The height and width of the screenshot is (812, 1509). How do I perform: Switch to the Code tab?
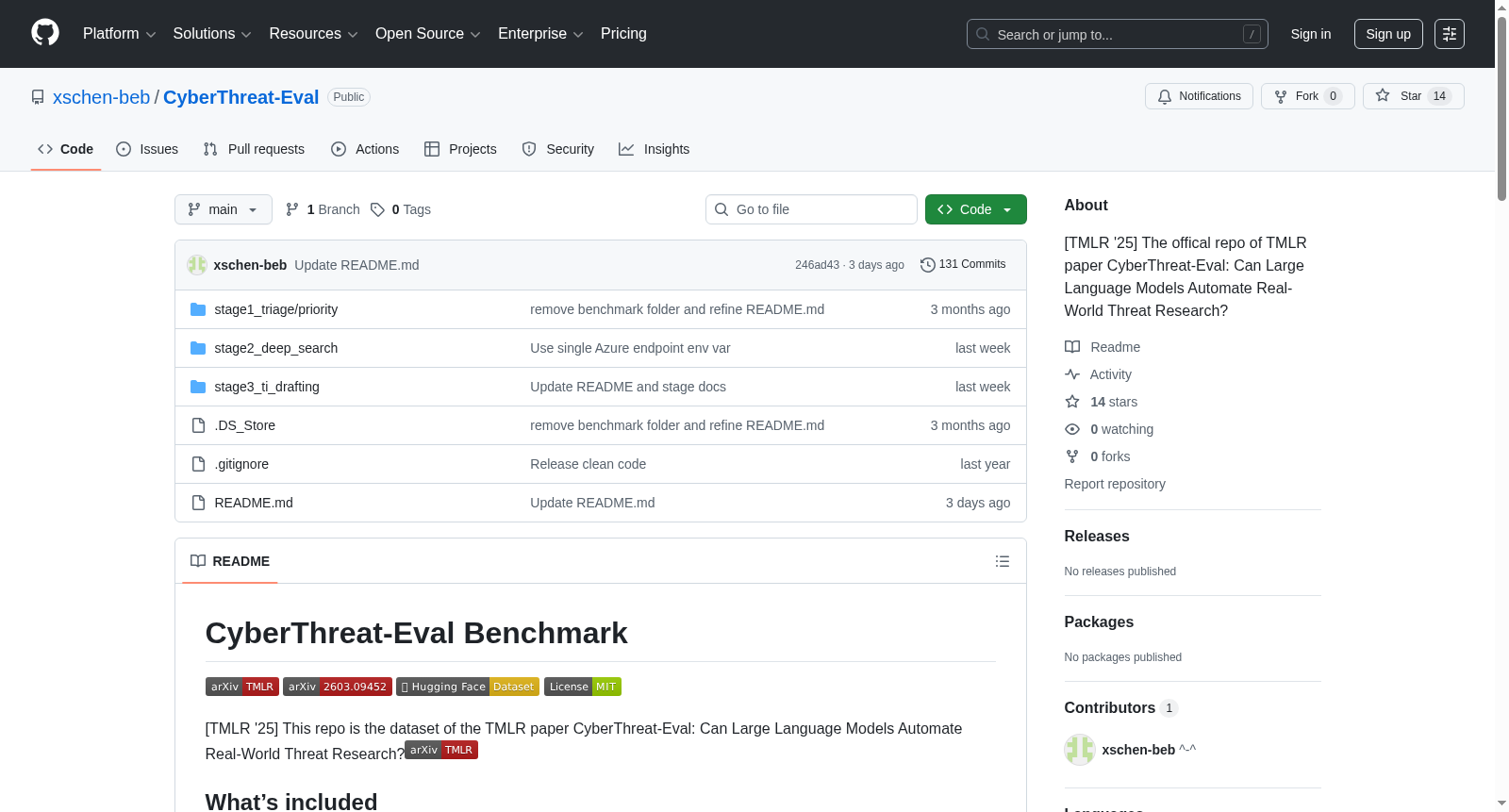click(66, 149)
